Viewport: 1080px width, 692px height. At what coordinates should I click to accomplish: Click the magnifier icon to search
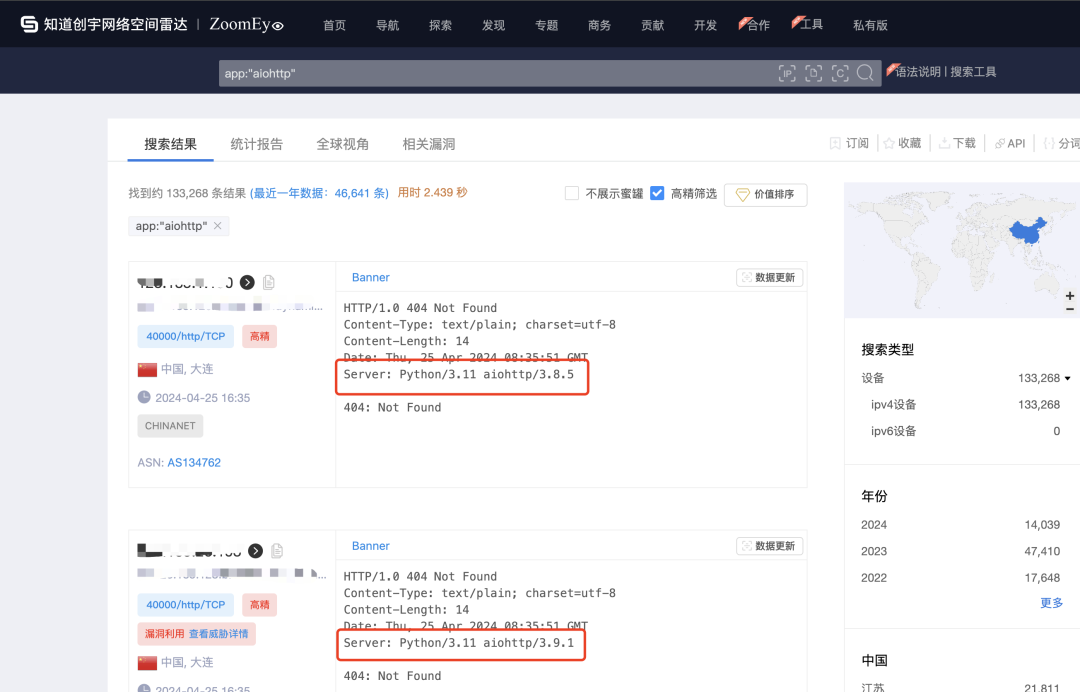(x=865, y=73)
